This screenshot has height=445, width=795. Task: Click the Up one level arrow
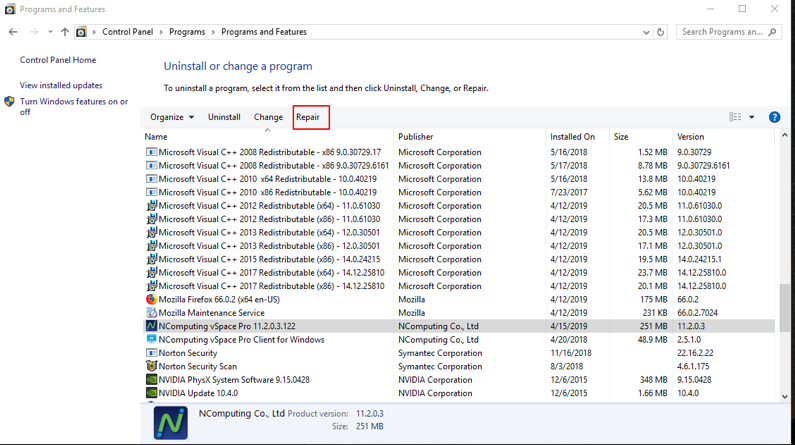65,32
